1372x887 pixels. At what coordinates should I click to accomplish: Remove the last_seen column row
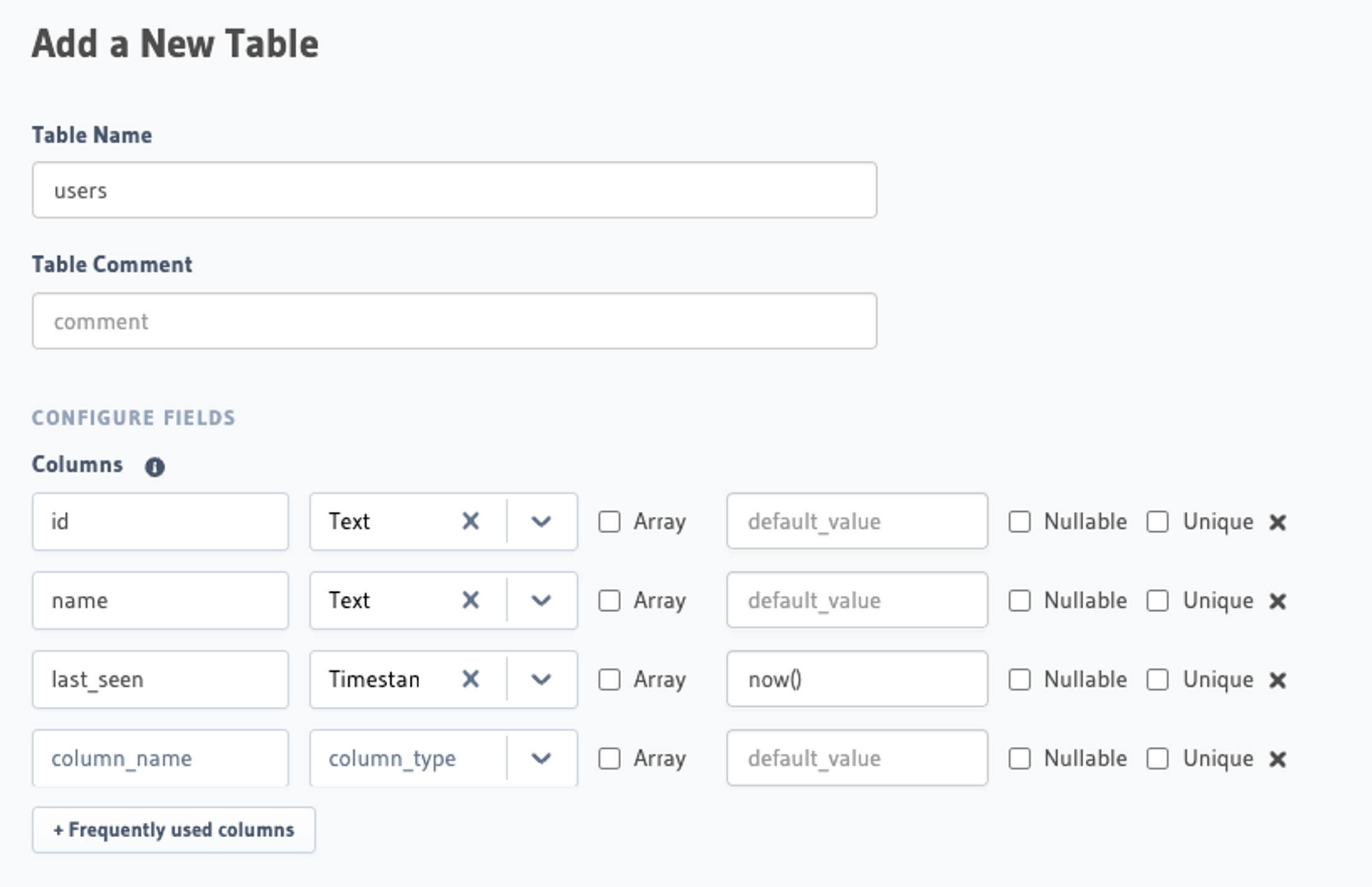1277,680
